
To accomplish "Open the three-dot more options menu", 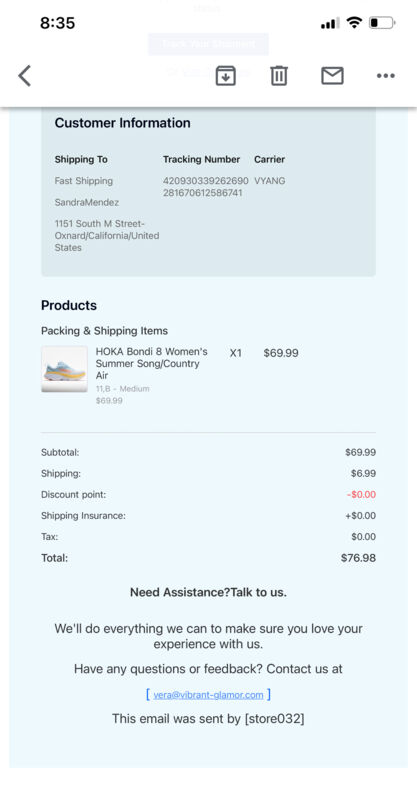I will point(385,76).
